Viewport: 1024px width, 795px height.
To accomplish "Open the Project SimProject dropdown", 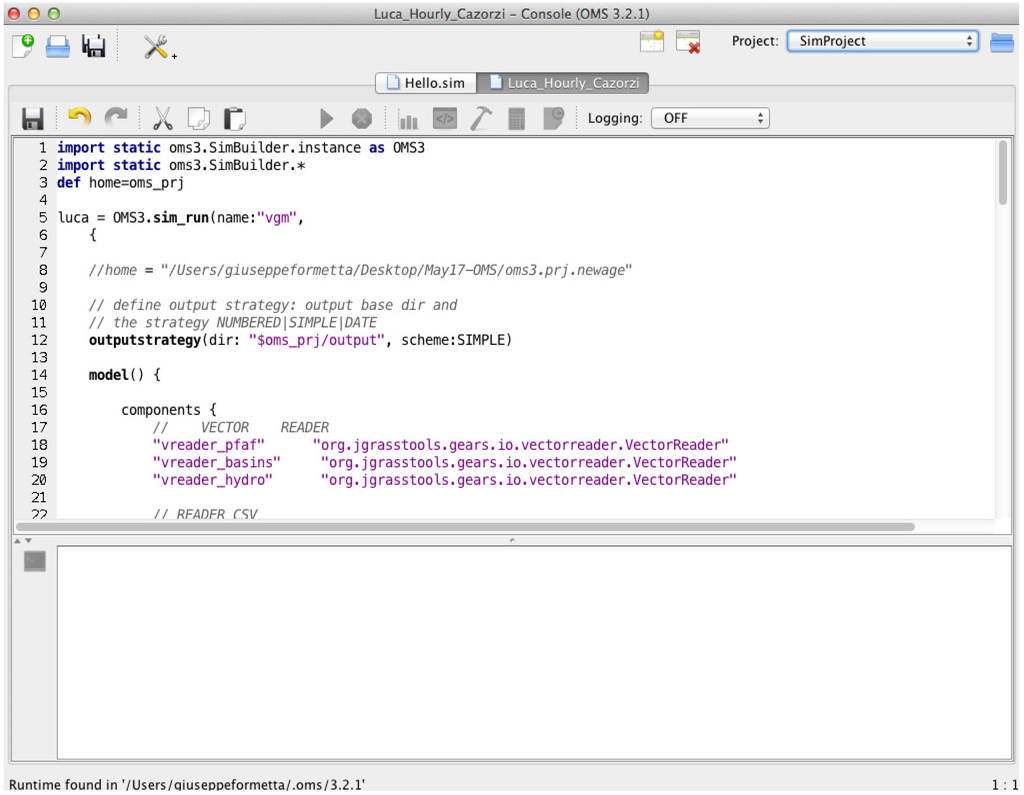I will 882,41.
